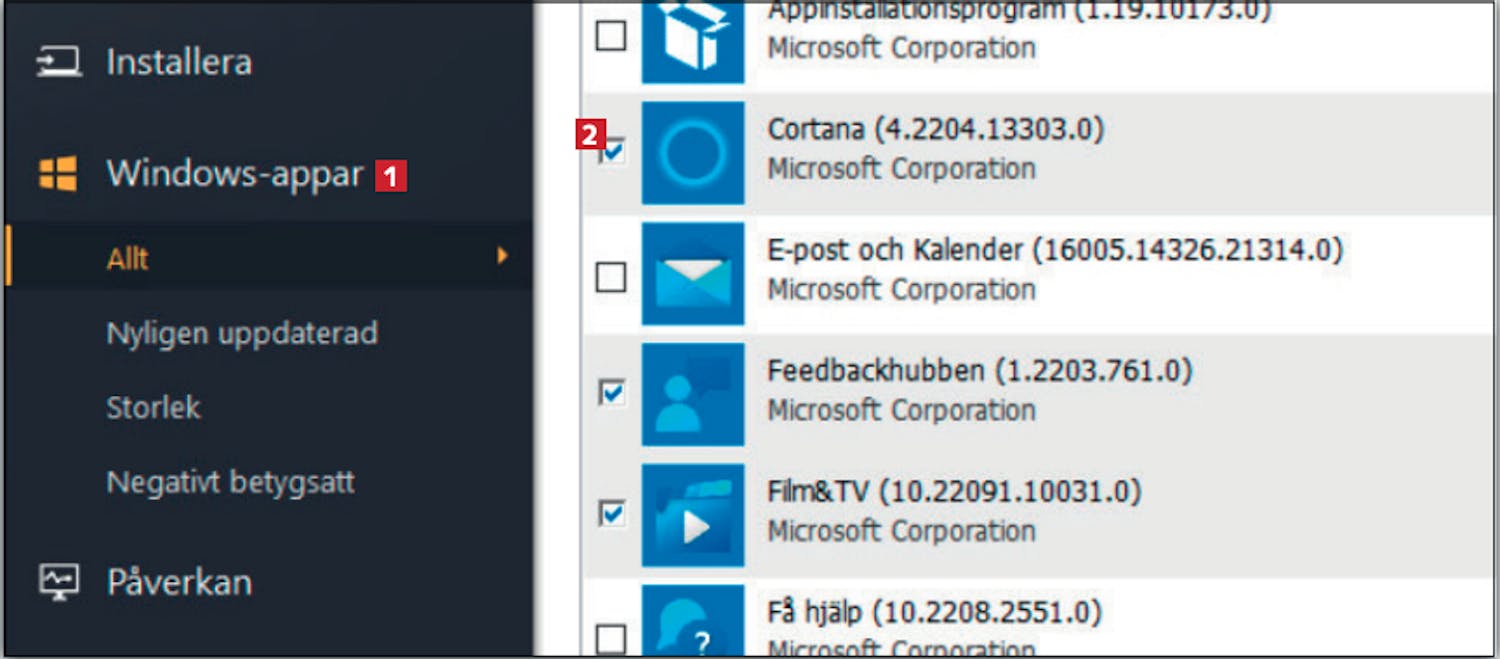Click the Installera monitor icon

click(59, 62)
